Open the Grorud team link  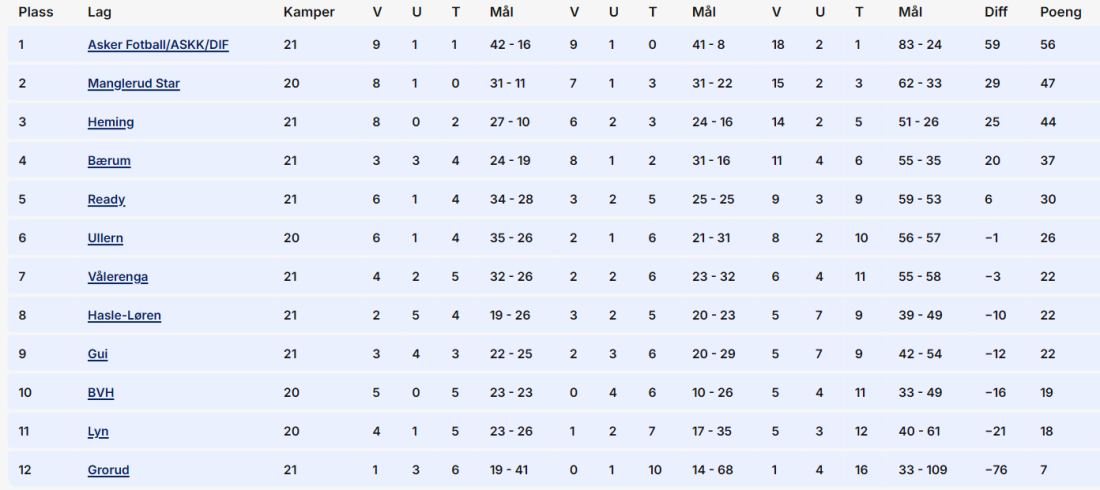point(108,470)
